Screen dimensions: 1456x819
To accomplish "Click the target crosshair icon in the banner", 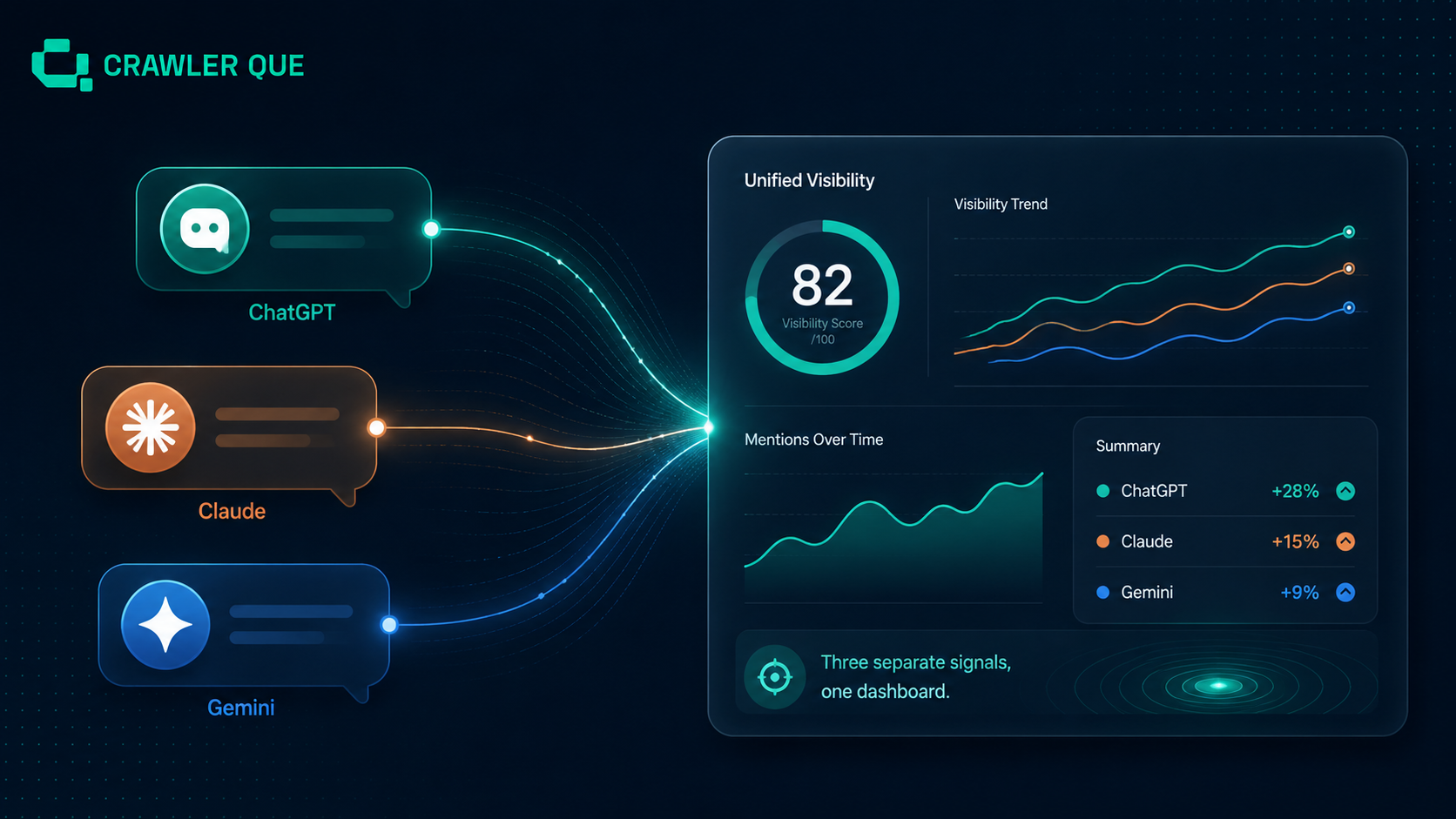I will pos(774,677).
